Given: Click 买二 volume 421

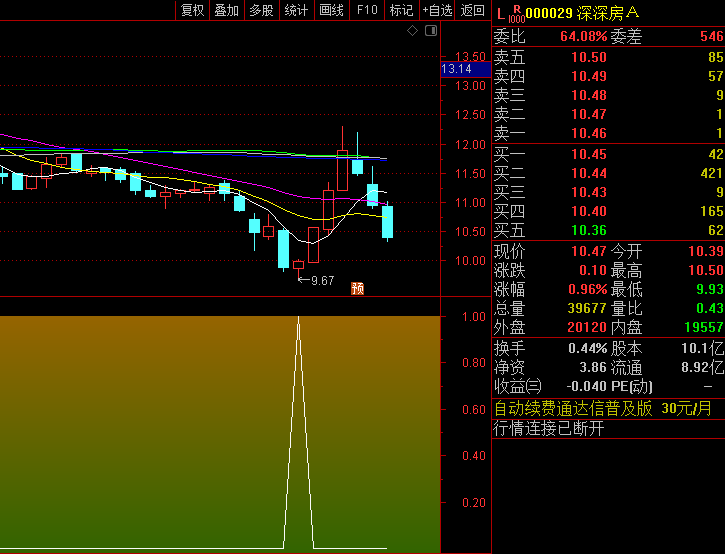Looking at the screenshot, I should pyautogui.click(x=712, y=173).
